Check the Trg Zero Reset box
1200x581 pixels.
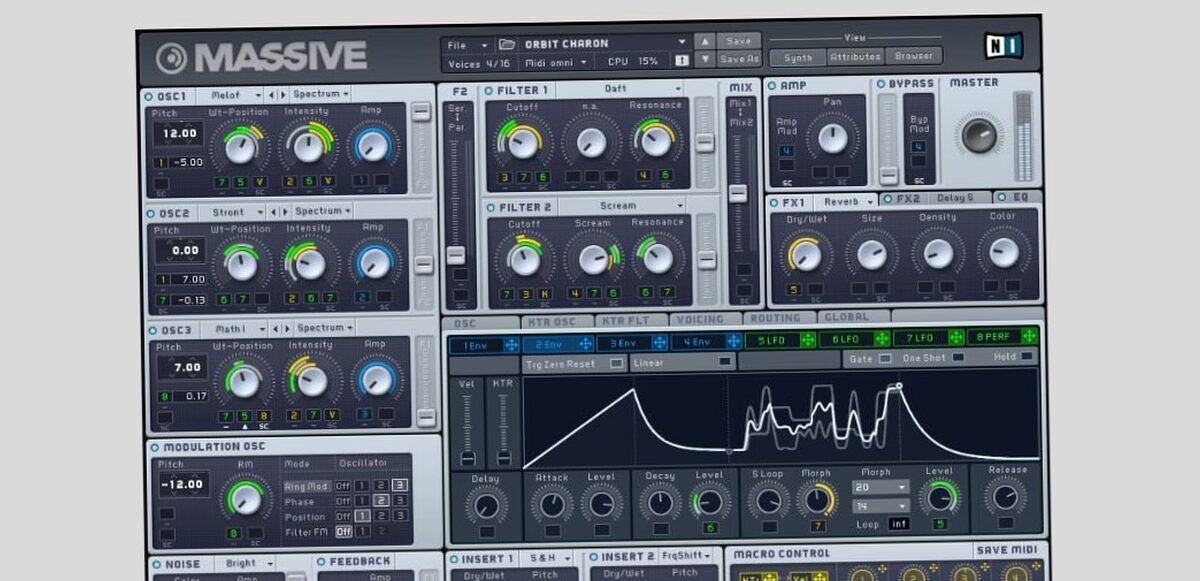(x=618, y=362)
